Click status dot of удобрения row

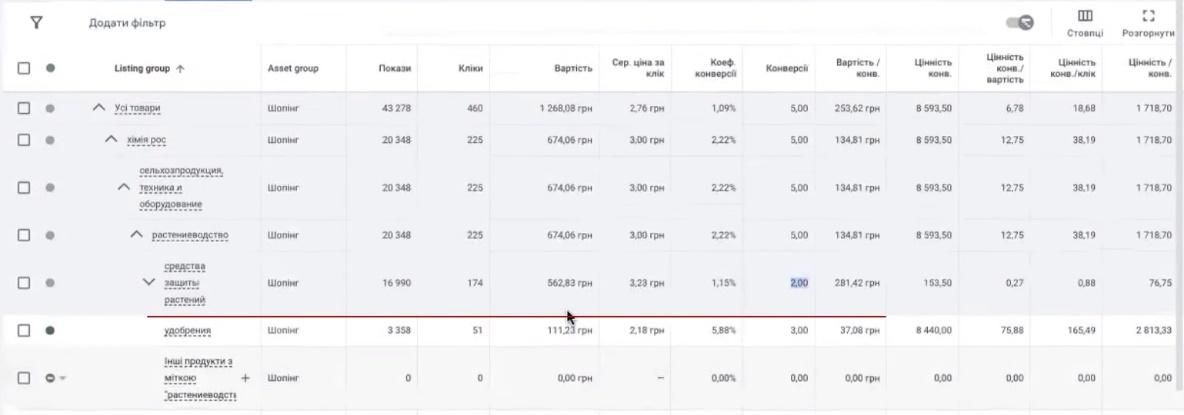click(x=50, y=331)
